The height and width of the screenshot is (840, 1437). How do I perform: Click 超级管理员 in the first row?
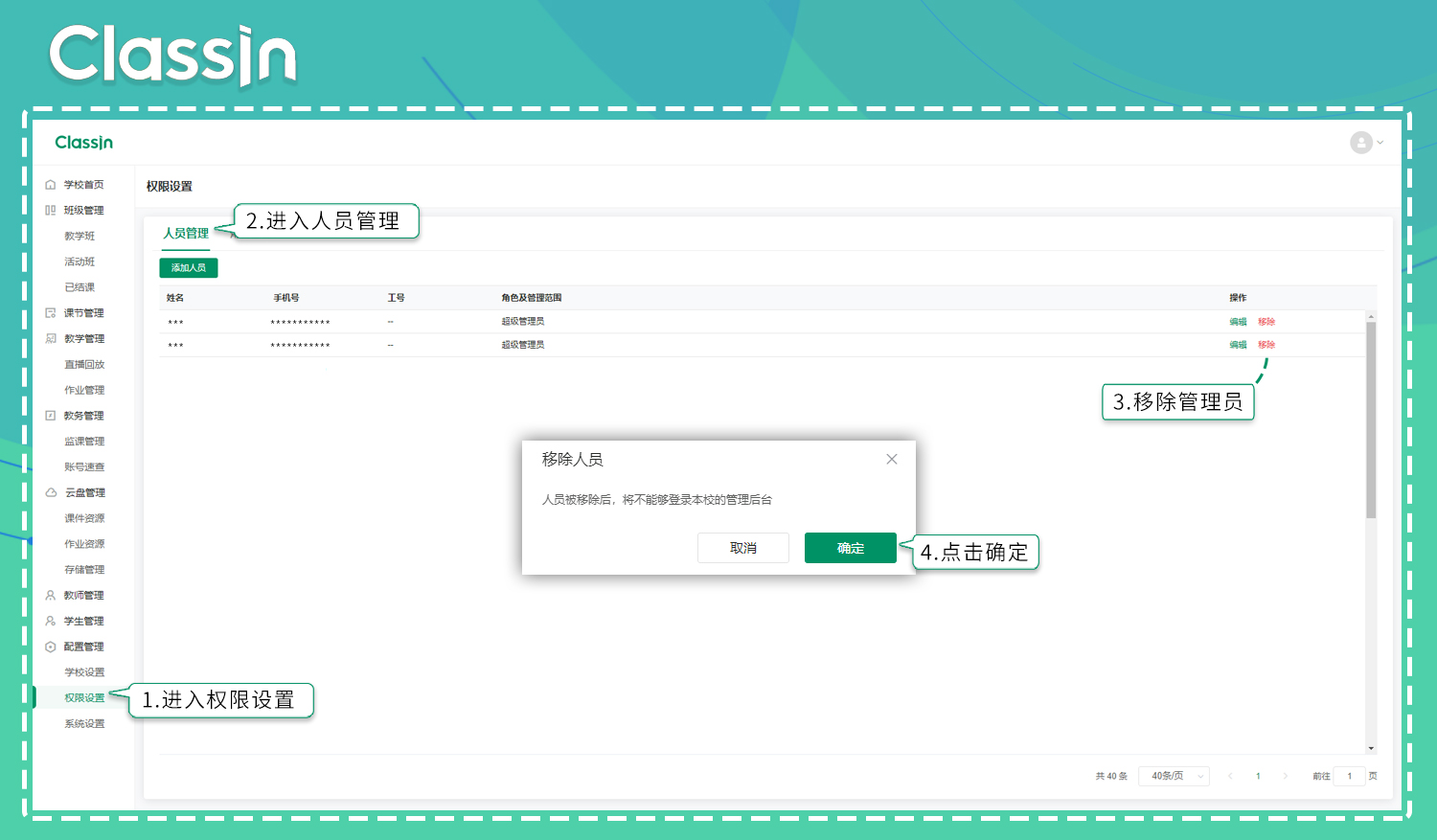(x=523, y=322)
